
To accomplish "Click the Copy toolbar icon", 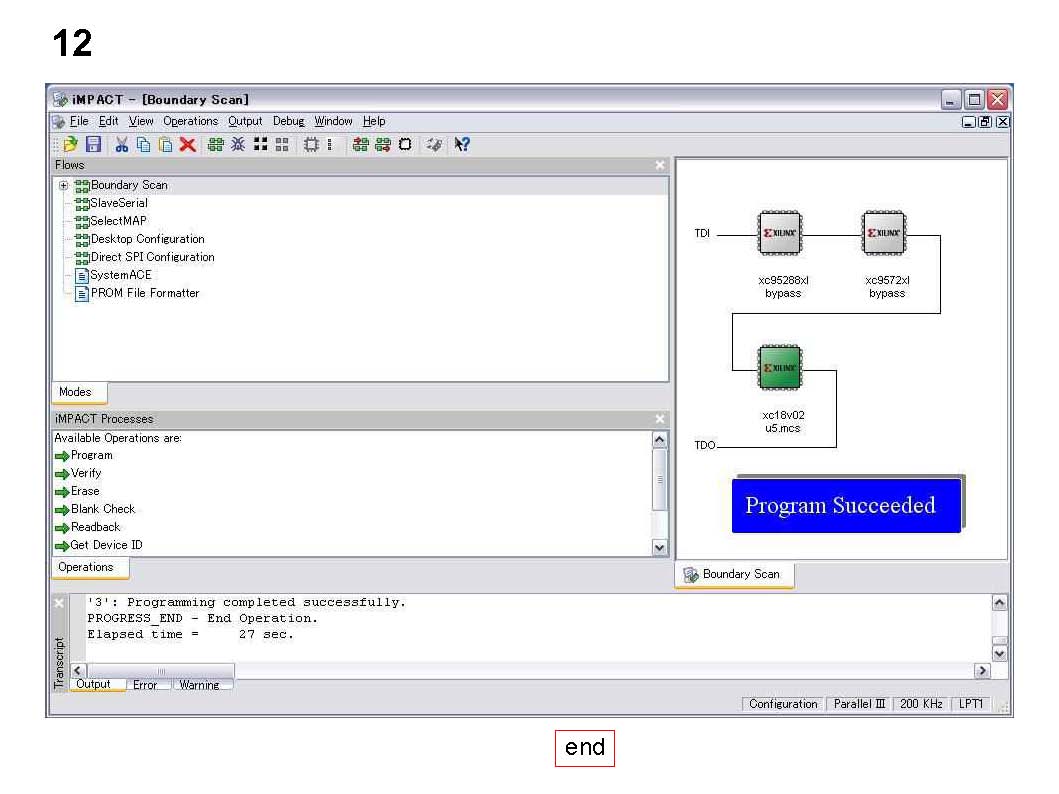I will click(x=143, y=144).
